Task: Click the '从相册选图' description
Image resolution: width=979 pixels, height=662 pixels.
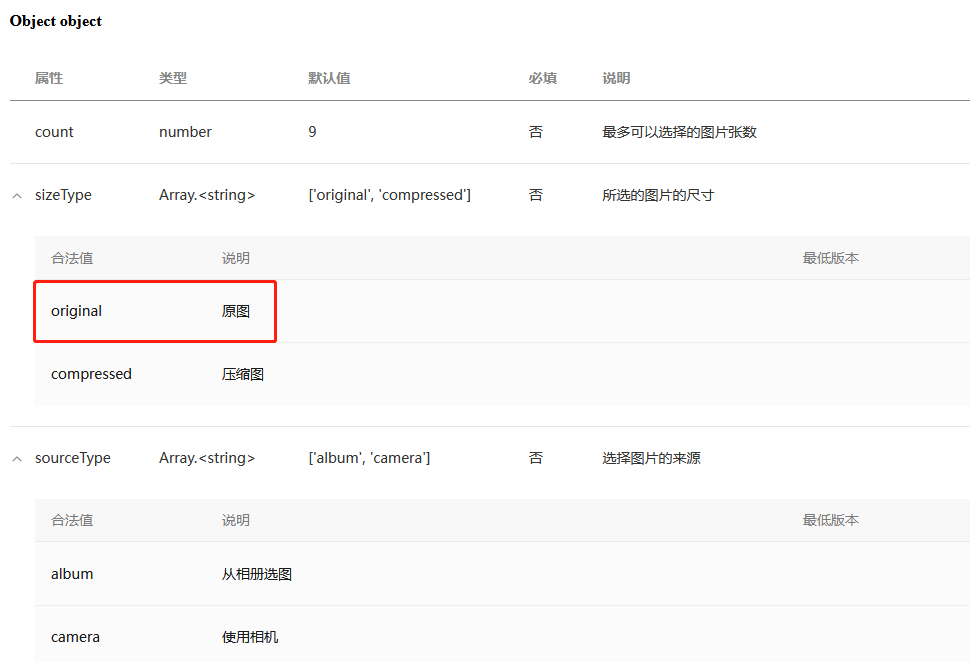Action: click(257, 574)
